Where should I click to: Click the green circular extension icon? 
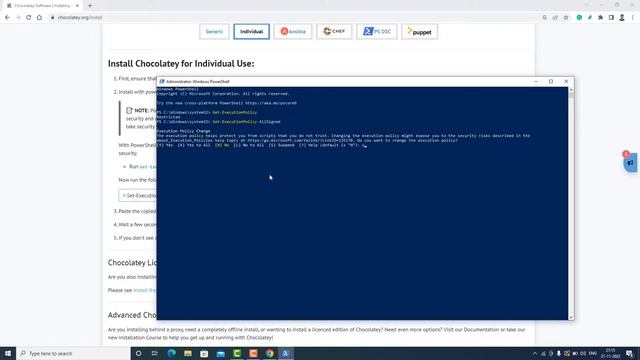(579, 18)
